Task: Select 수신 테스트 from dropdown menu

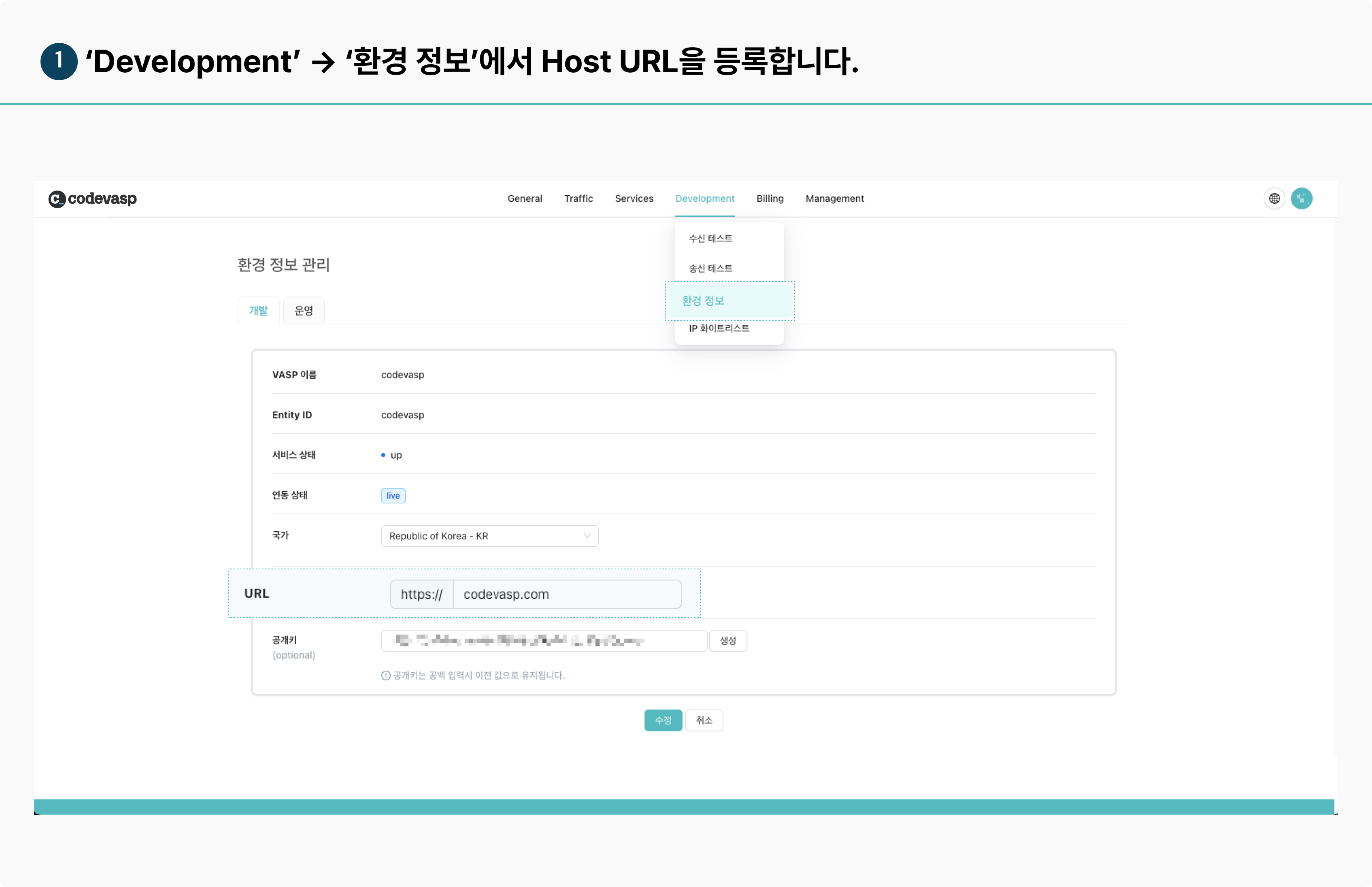Action: (x=711, y=239)
